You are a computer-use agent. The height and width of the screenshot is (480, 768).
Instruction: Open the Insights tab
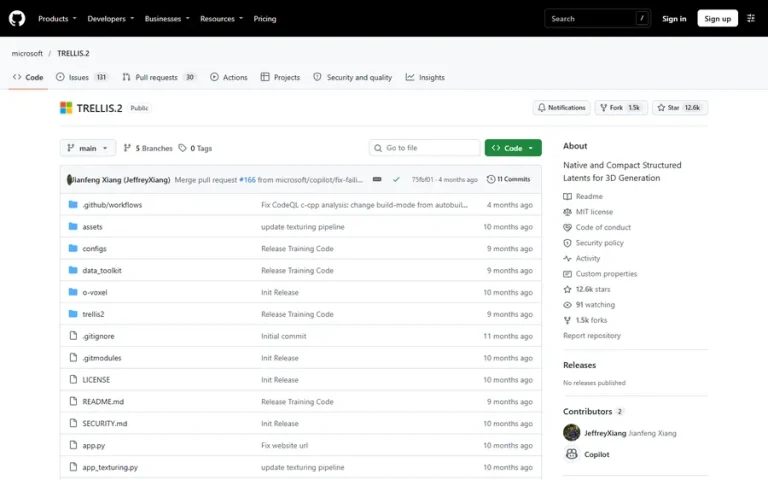pyautogui.click(x=425, y=77)
